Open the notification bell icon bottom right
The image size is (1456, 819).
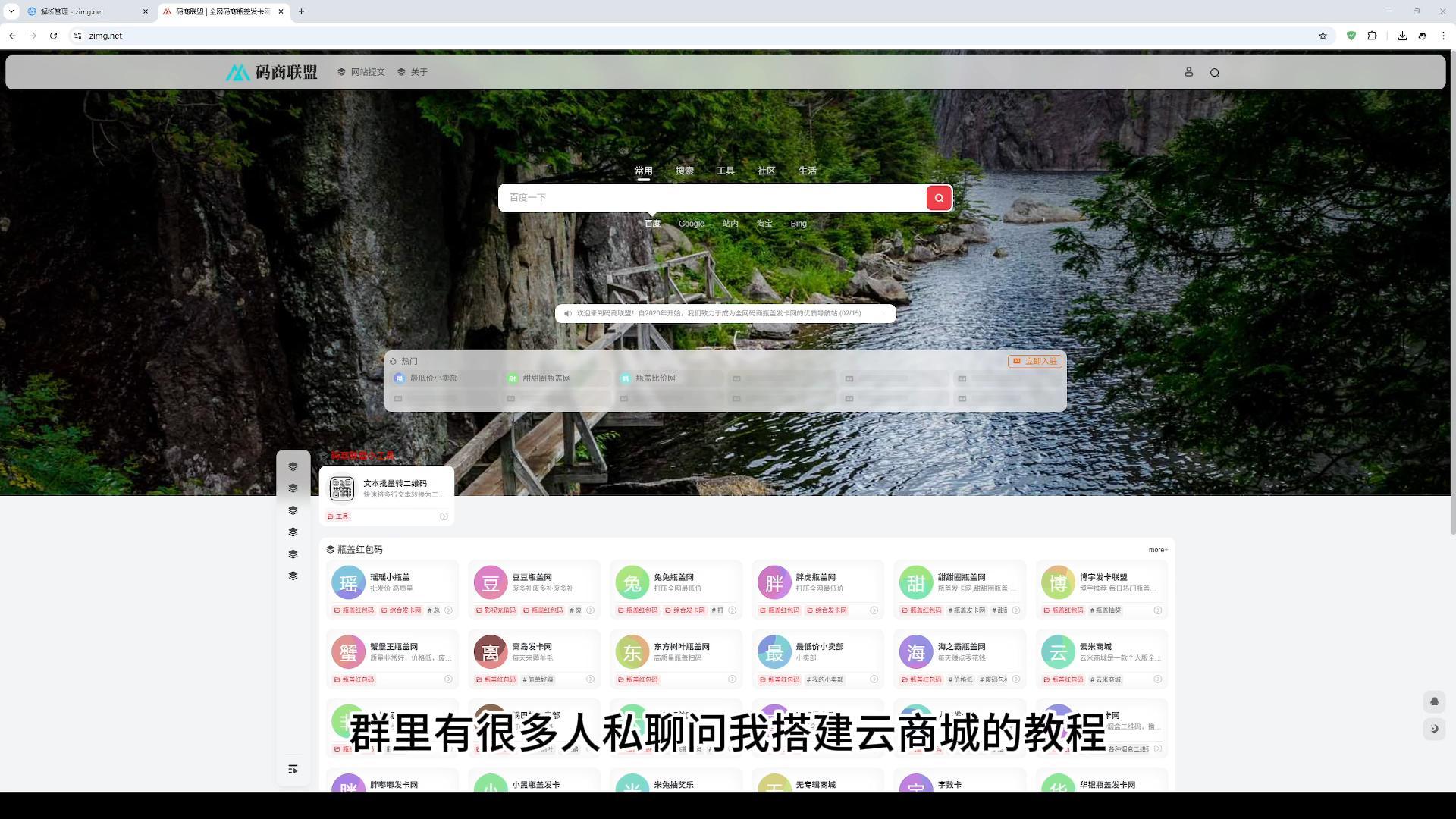1434,701
